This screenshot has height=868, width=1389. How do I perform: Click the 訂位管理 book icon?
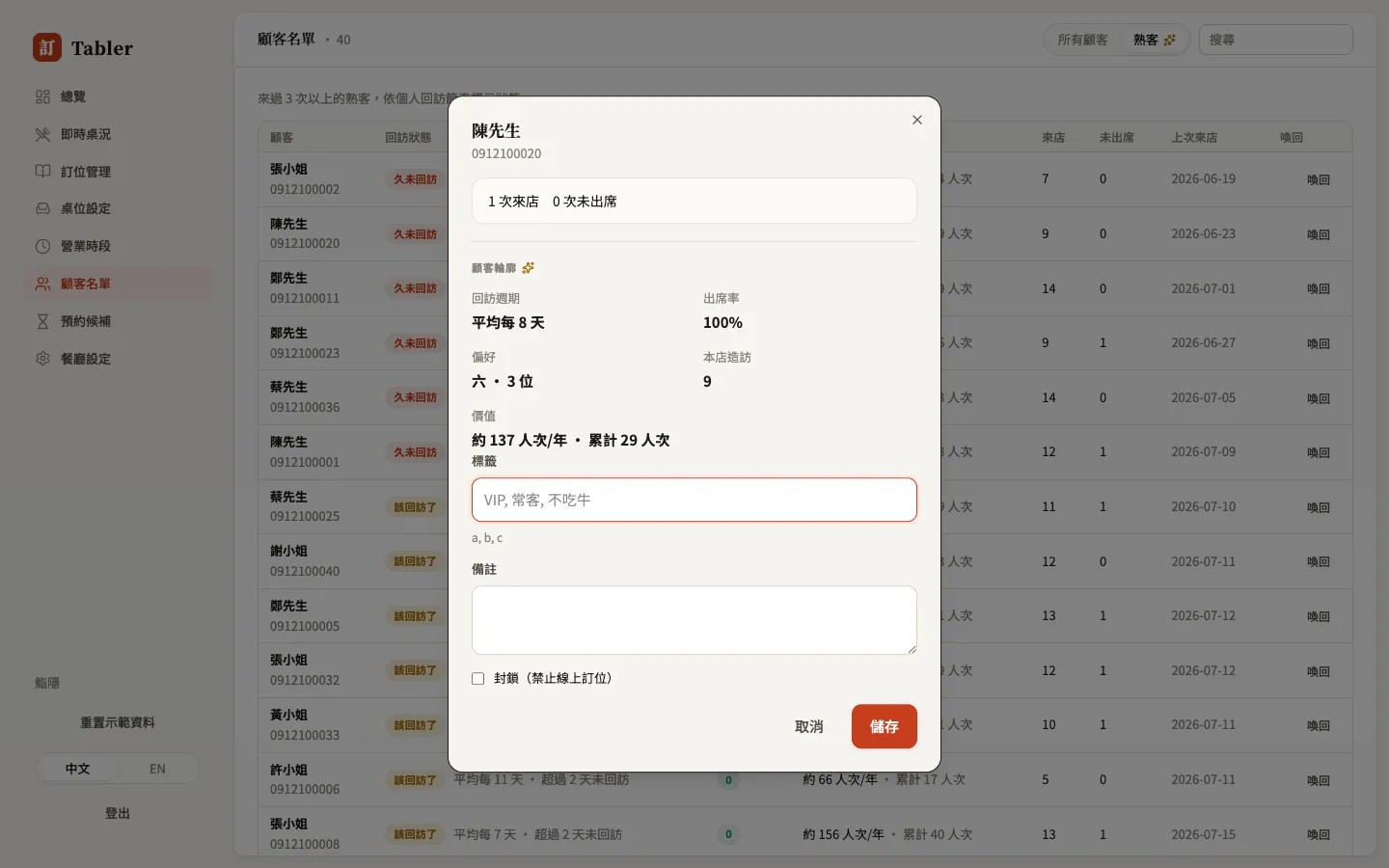(x=42, y=172)
